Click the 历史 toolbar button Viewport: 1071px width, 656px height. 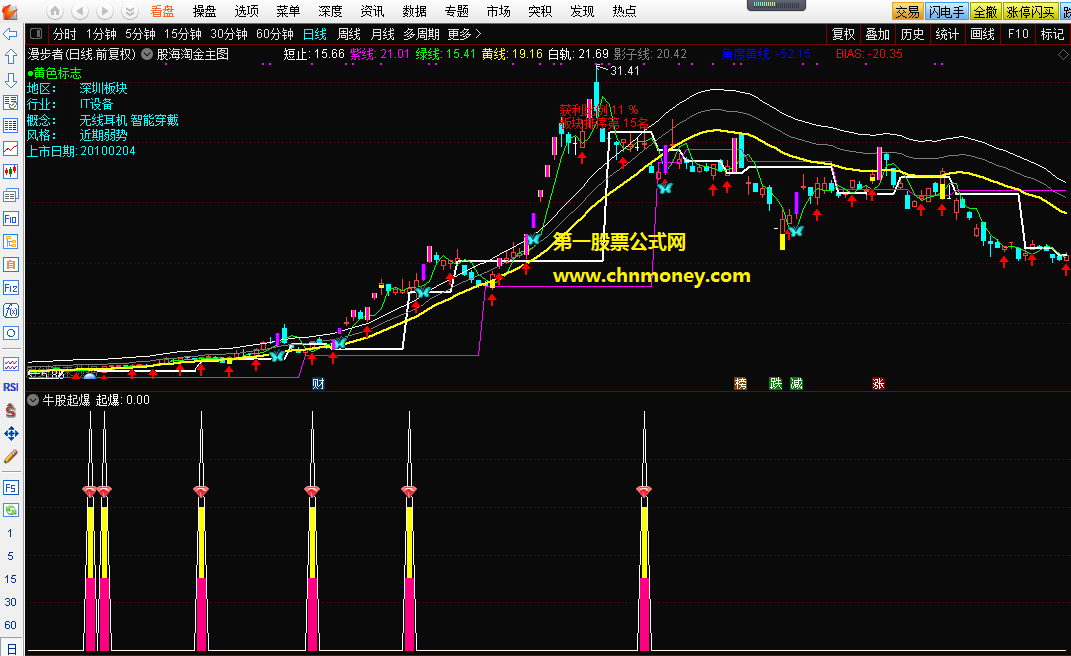click(x=913, y=34)
